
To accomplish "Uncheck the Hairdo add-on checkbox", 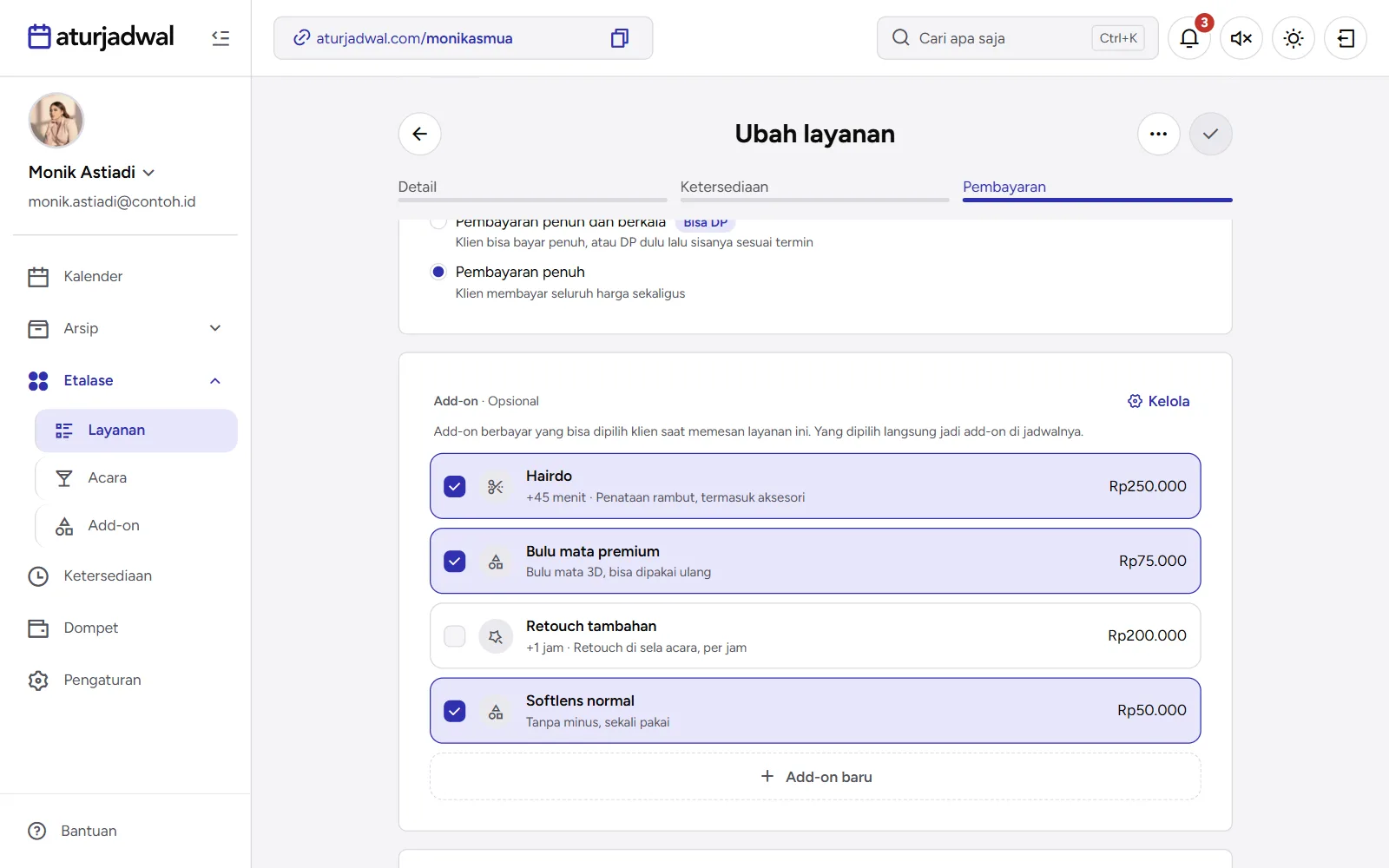I will point(455,487).
